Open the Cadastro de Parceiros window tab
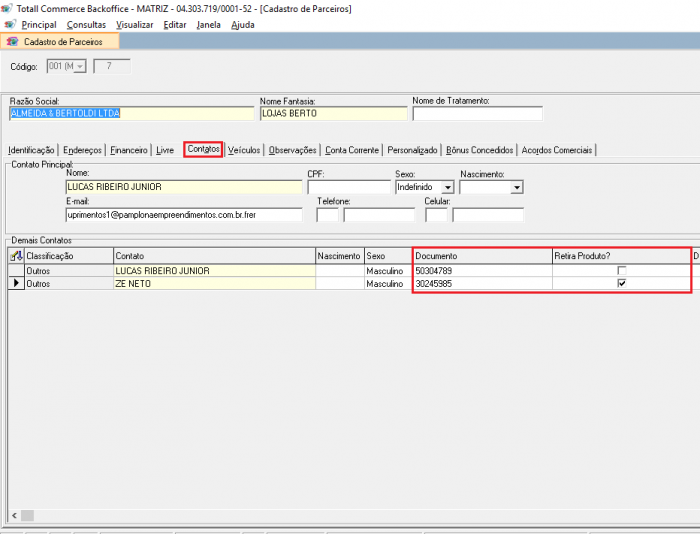Viewport: 700px width, 534px height. [x=61, y=42]
